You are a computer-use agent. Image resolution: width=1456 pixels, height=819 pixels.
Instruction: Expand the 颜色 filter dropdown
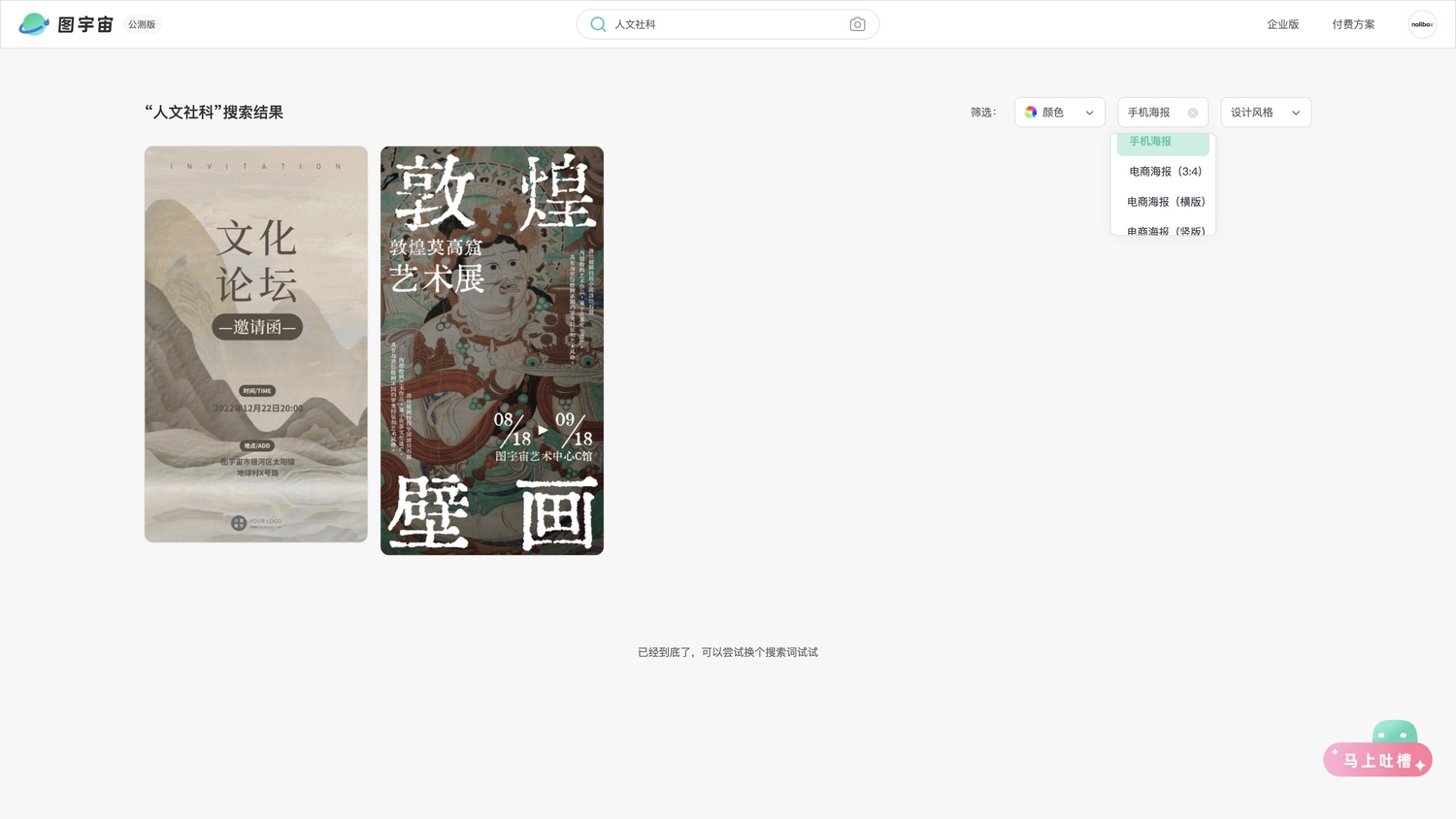coord(1060,113)
